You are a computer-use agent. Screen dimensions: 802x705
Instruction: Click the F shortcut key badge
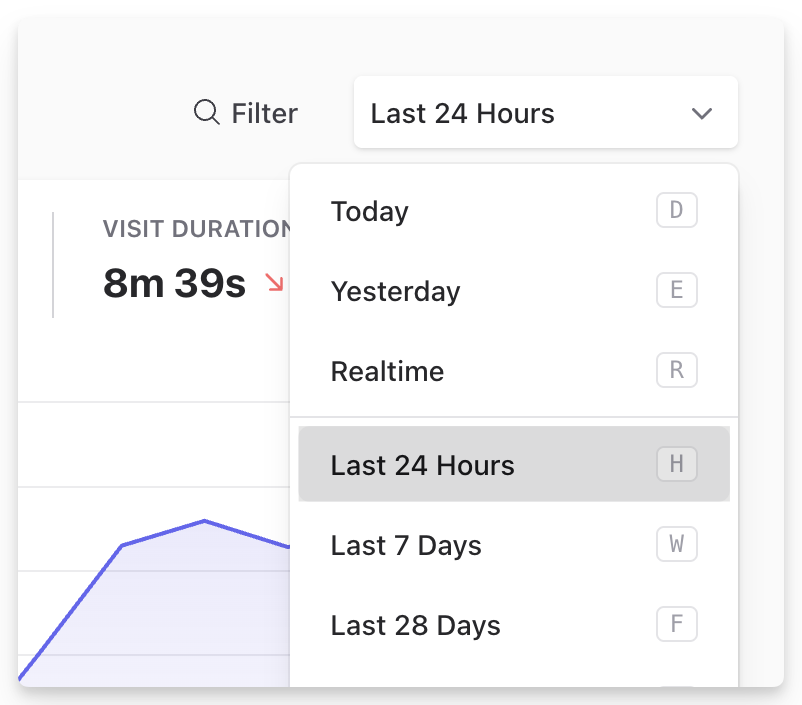click(676, 625)
